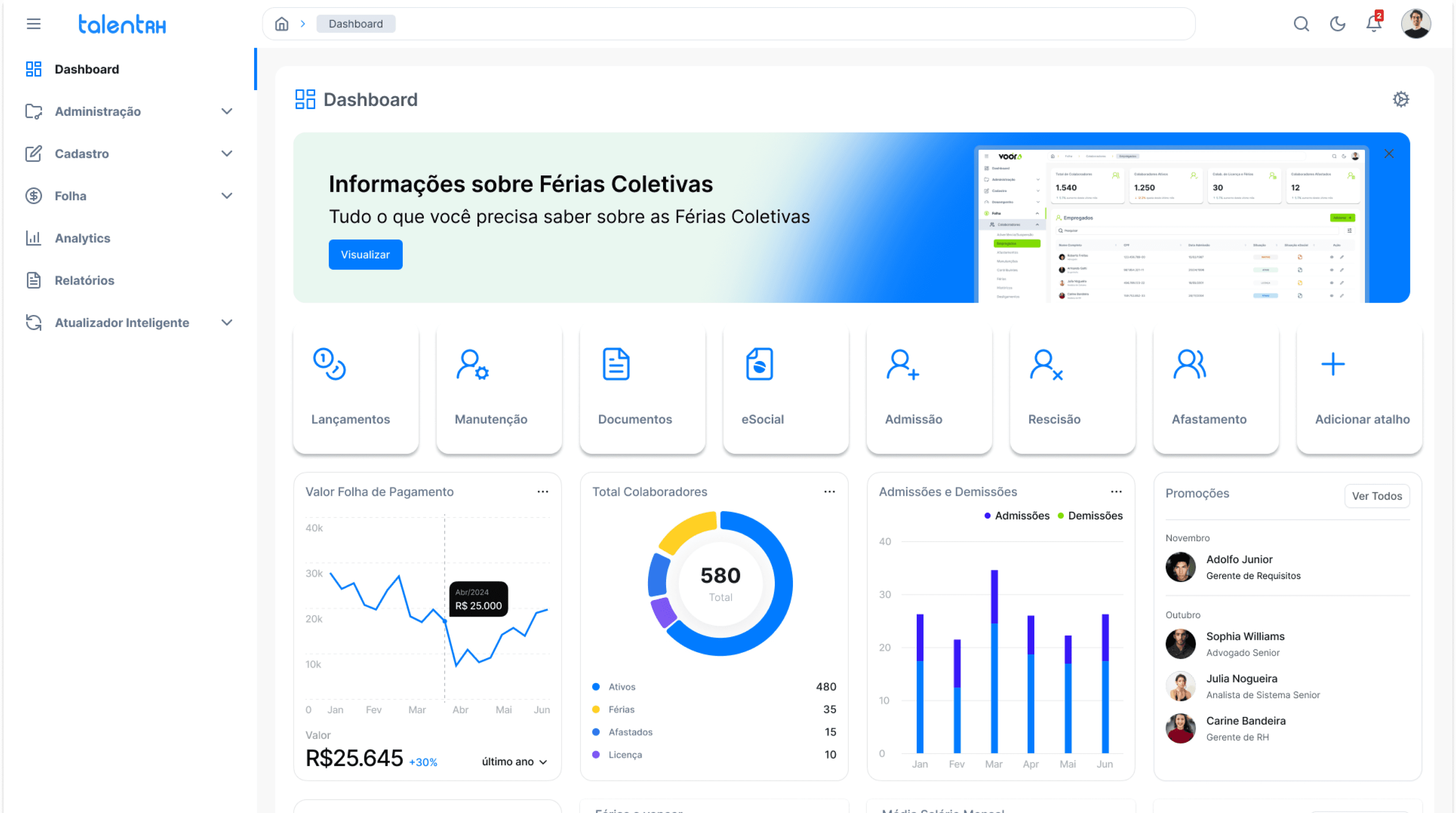1456x813 pixels.
Task: Open the Rescisão shortcut card
Action: pos(1072,389)
